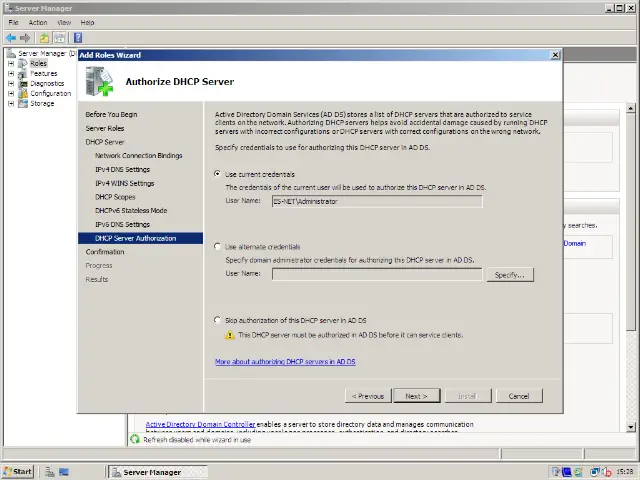
Task: Click Server Manager scrollbar up arrow
Action: [631, 108]
